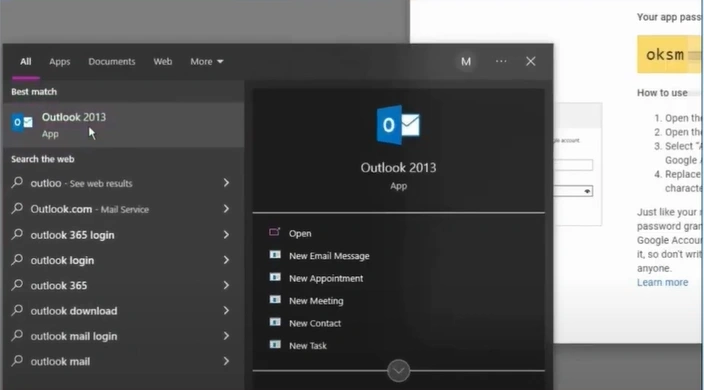704x390 pixels.
Task: Click 'outlook 365 login' suggestion text
Action: pyautogui.click(x=72, y=235)
